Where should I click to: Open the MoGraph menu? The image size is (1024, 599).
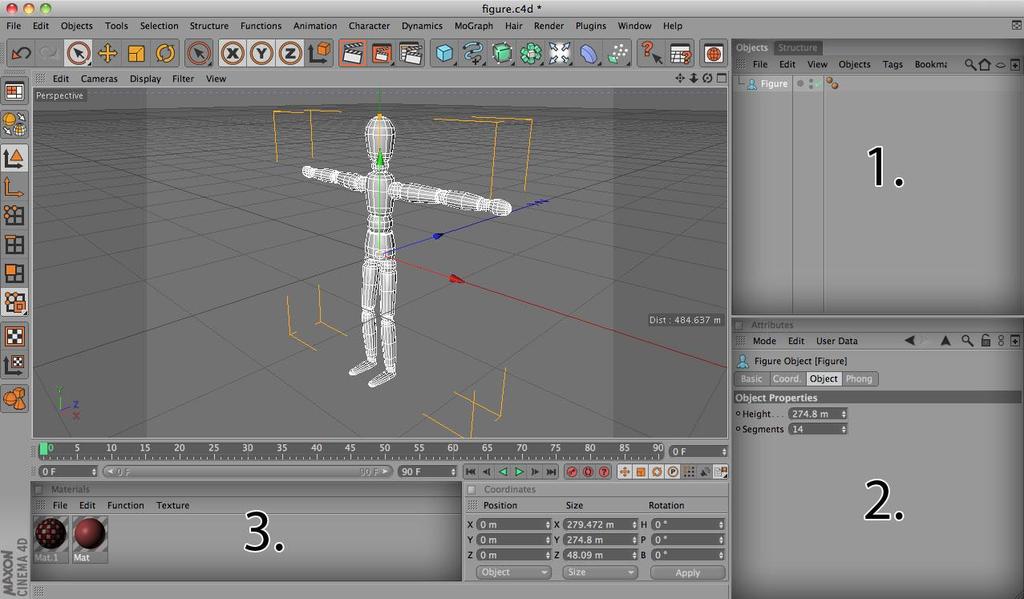point(473,26)
